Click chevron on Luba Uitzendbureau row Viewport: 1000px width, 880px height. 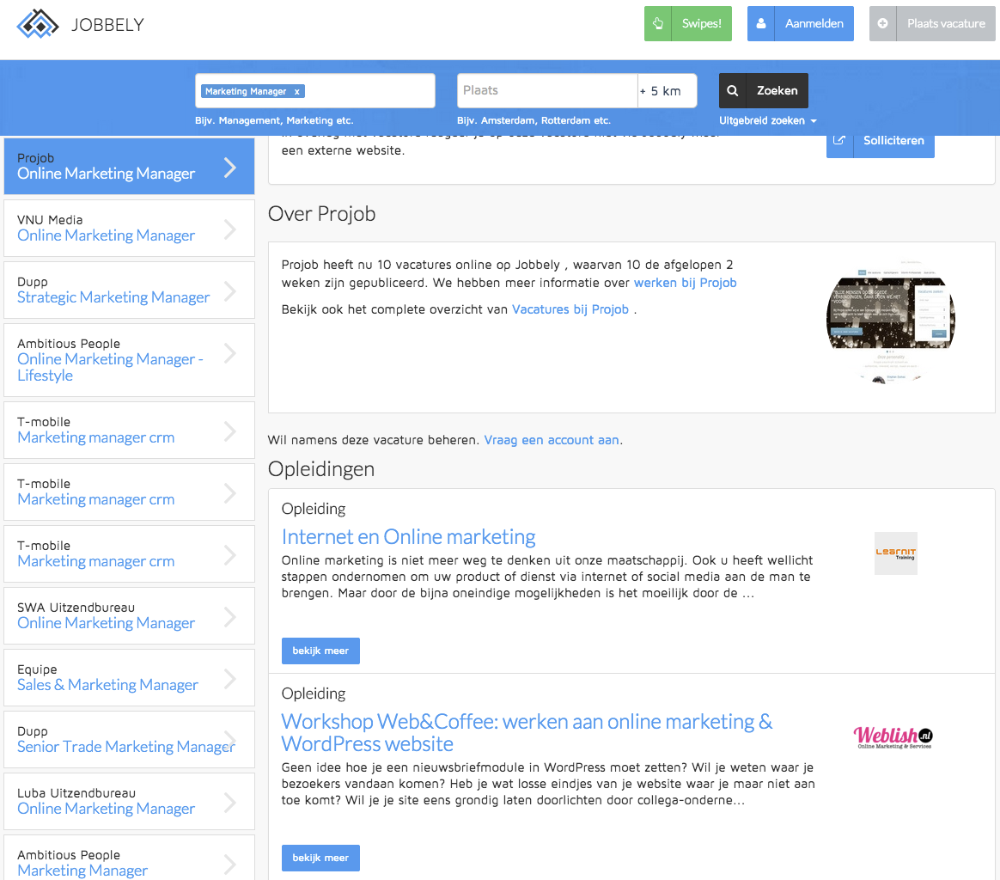tap(230, 802)
